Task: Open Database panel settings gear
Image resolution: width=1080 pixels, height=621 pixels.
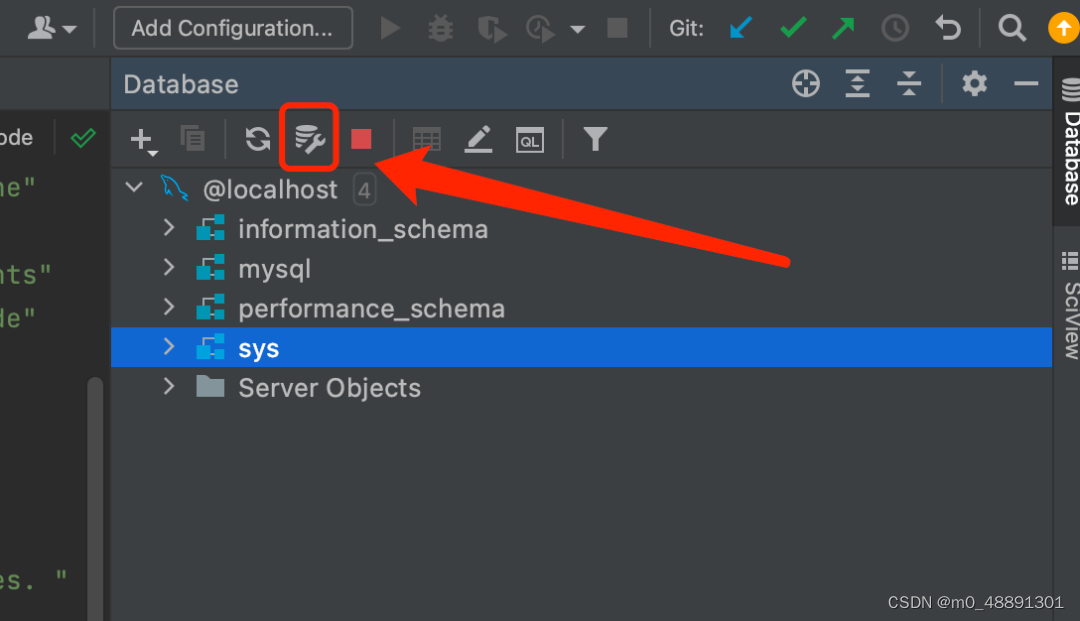Action: tap(975, 84)
